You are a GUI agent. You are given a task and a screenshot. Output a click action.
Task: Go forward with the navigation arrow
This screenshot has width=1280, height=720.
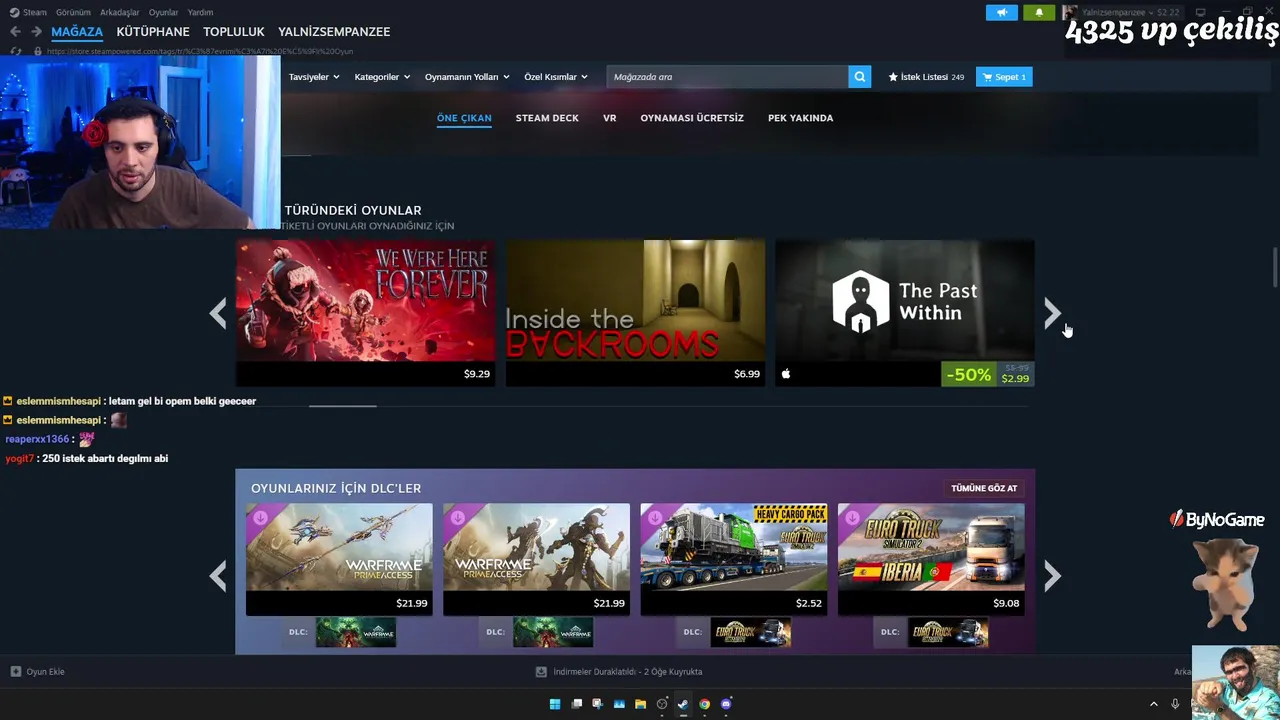point(36,32)
